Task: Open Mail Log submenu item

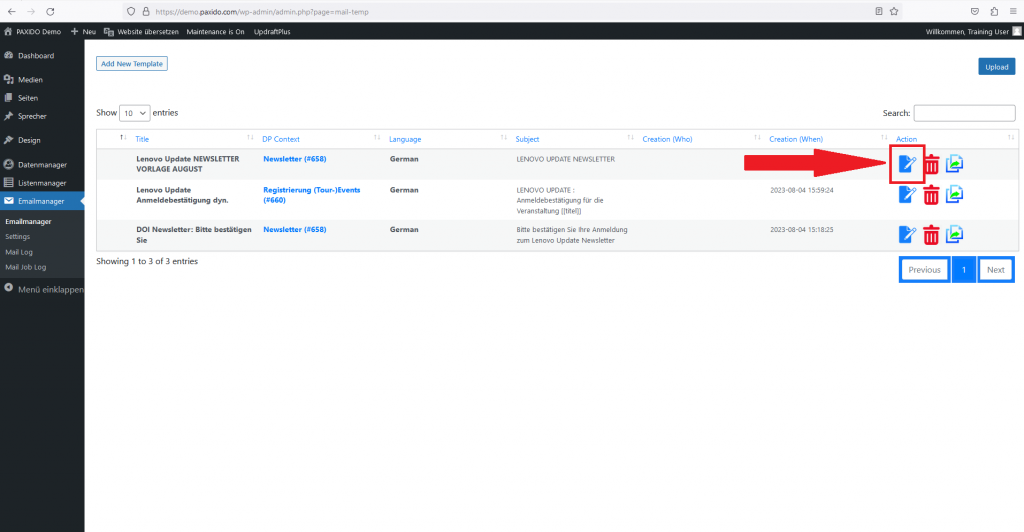Action: [x=19, y=252]
